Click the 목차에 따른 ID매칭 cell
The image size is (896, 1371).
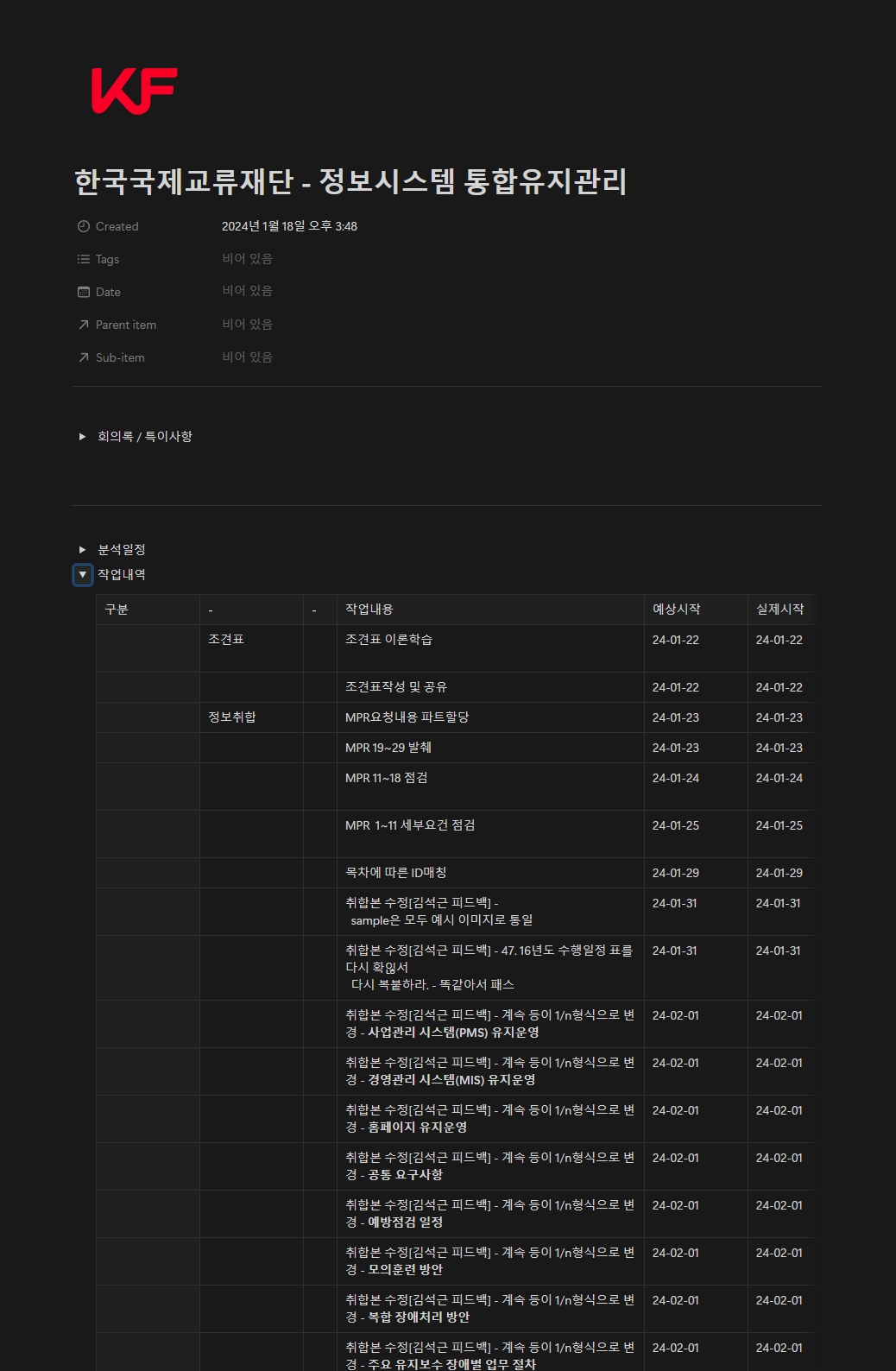pos(490,873)
